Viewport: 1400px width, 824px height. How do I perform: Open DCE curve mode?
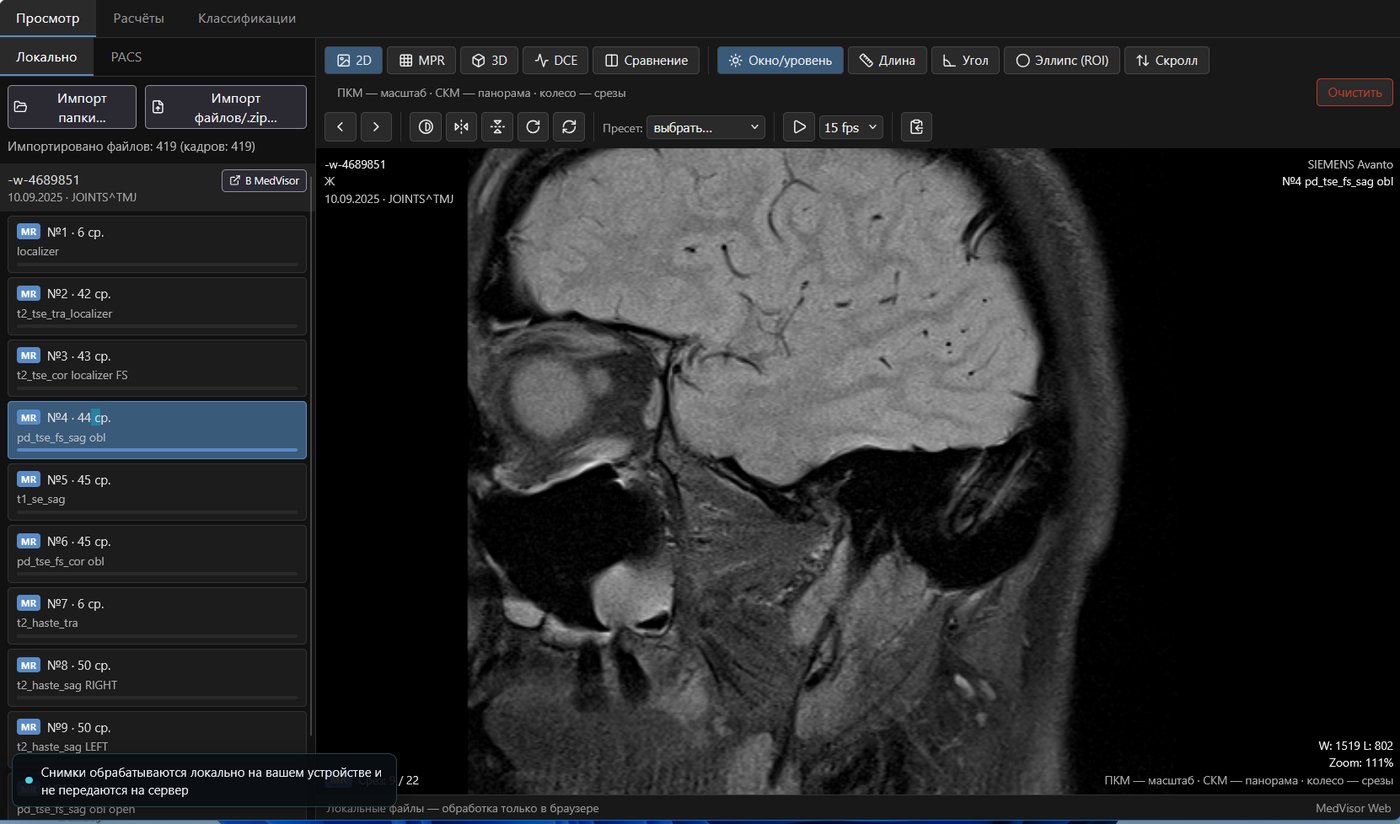[x=555, y=60]
